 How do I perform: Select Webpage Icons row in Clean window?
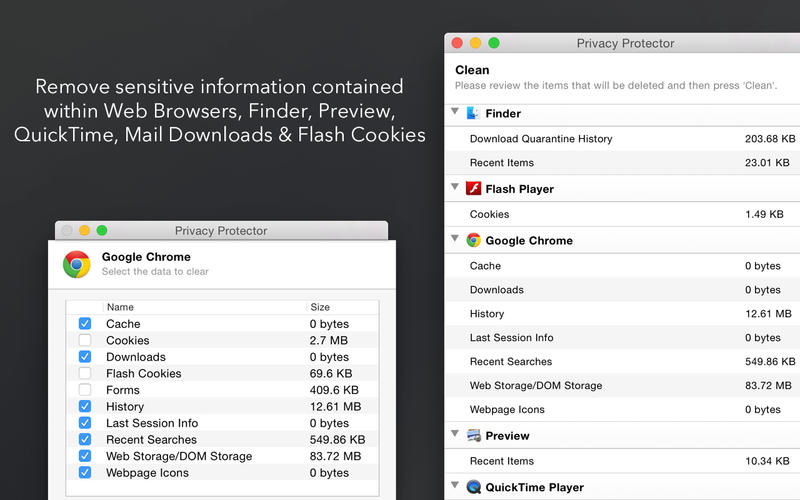coord(623,410)
